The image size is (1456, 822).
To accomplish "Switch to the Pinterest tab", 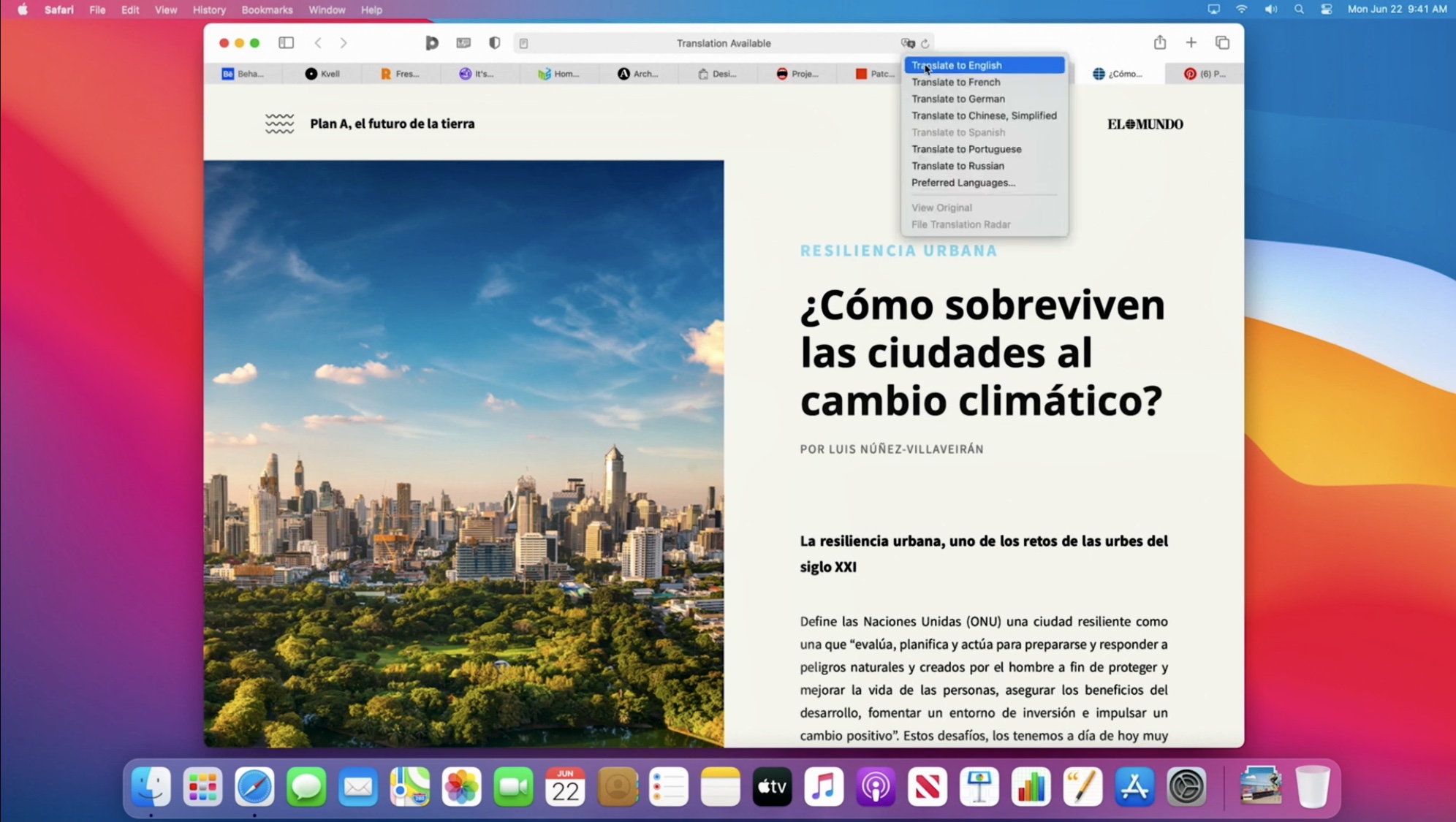I will (x=1204, y=74).
